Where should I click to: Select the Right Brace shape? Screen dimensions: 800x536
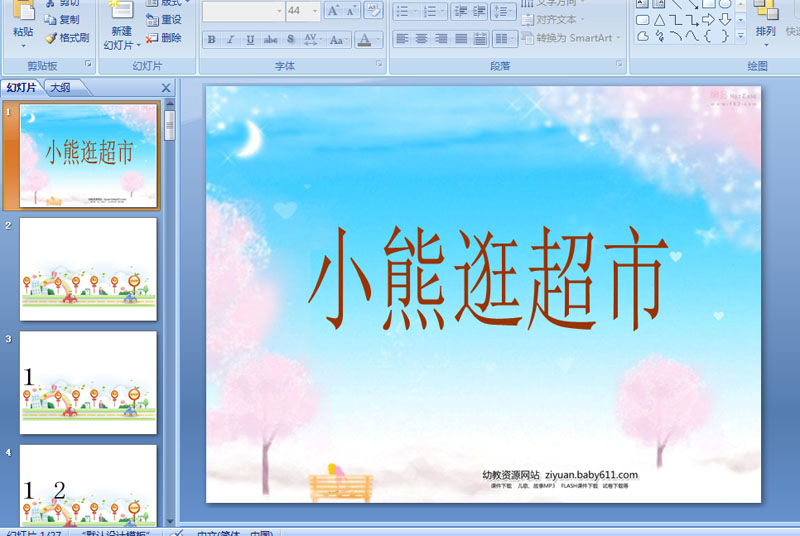coord(724,36)
